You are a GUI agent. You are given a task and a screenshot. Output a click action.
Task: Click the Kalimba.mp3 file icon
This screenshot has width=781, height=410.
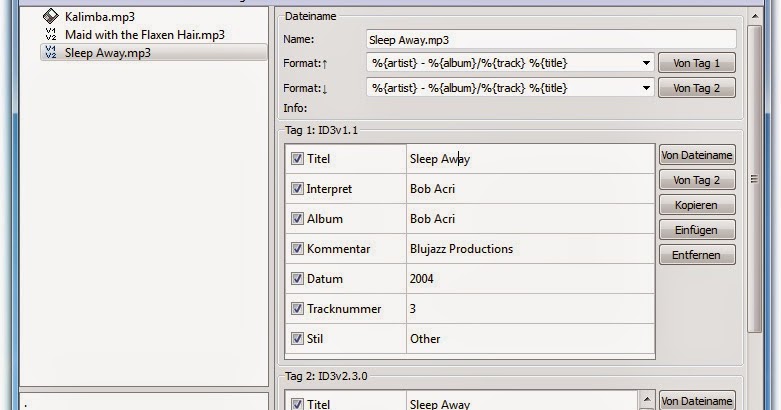point(50,16)
